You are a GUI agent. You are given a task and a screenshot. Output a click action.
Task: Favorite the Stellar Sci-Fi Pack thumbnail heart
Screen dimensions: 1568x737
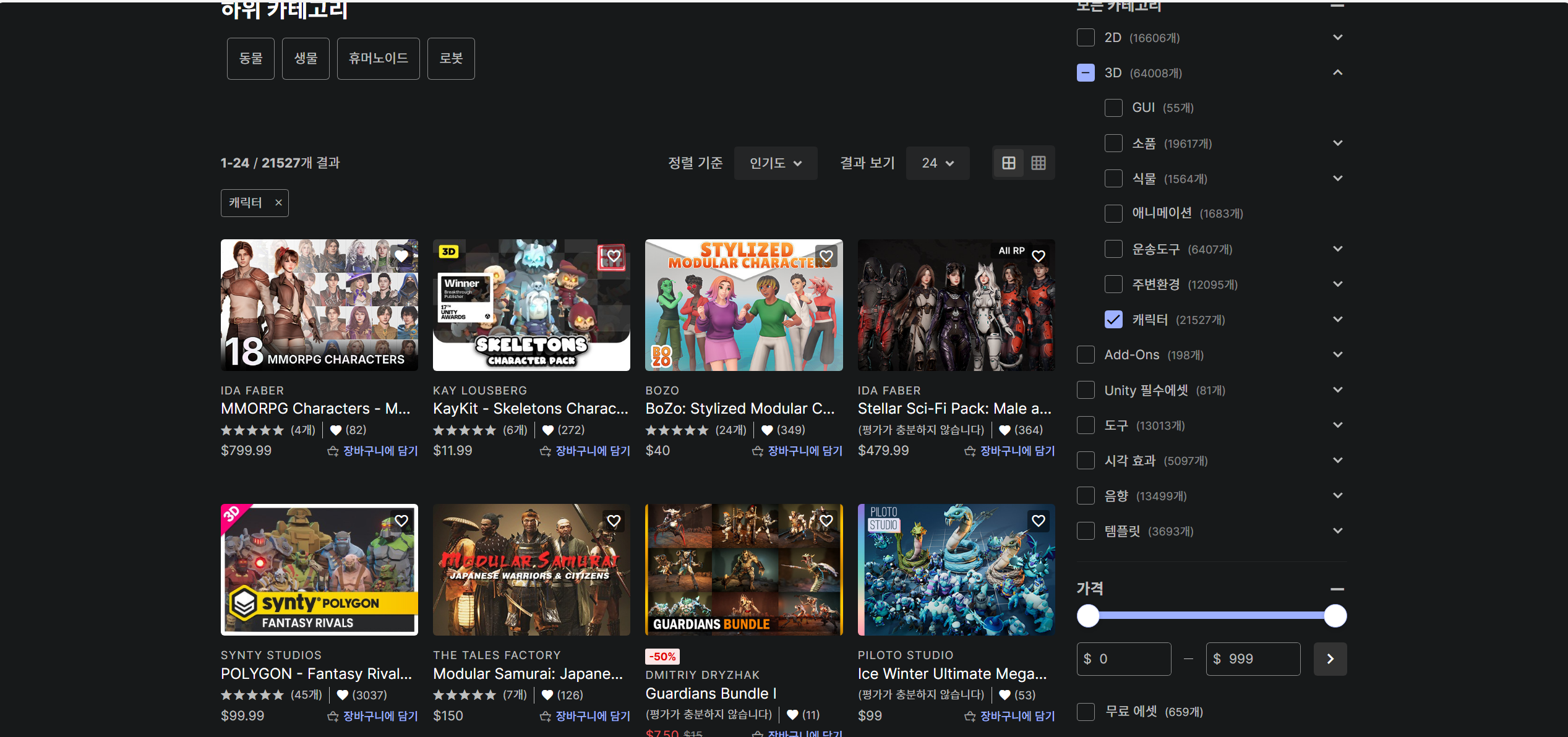1038,256
